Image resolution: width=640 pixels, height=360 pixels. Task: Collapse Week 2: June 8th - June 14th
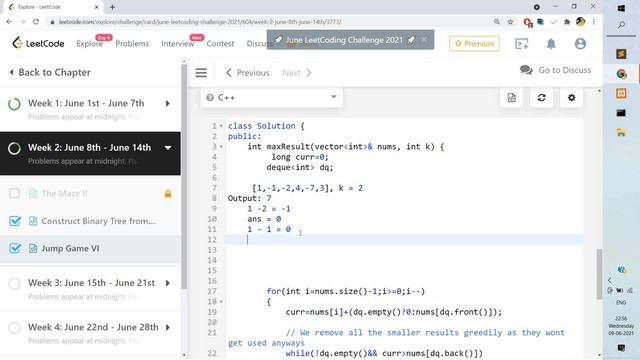tap(168, 148)
